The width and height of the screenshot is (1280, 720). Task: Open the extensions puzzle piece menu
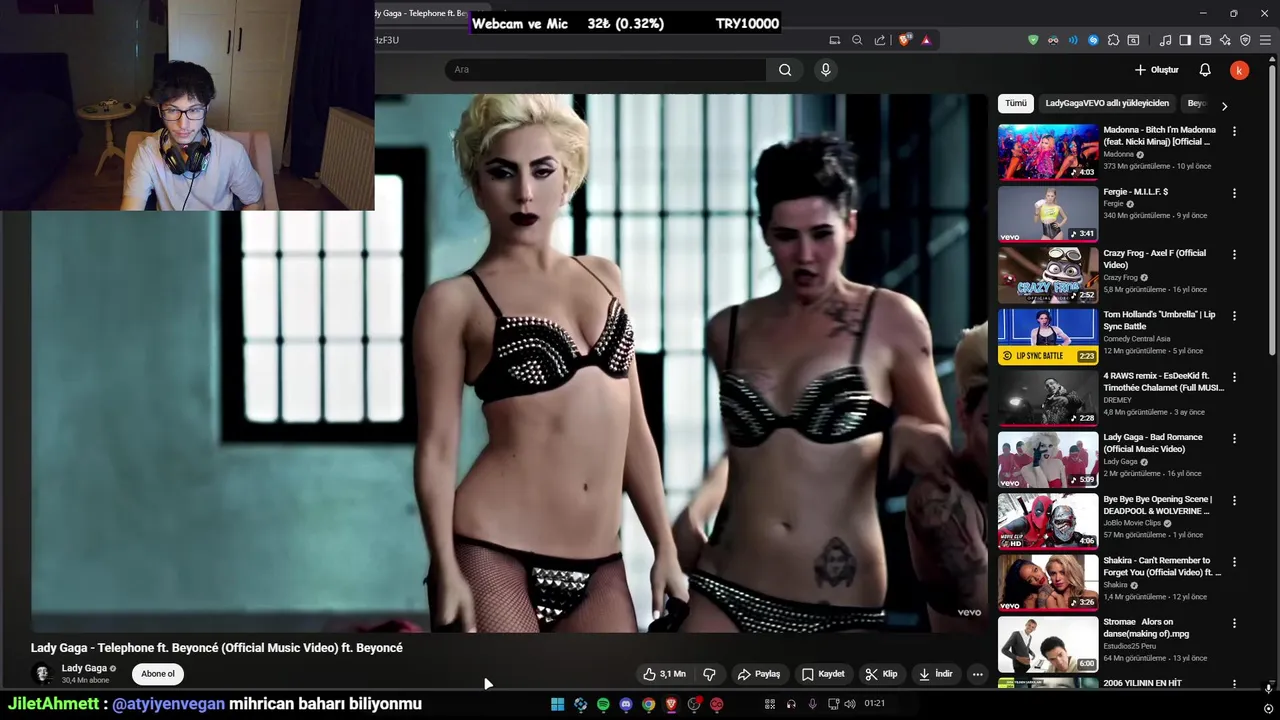(x=1113, y=40)
